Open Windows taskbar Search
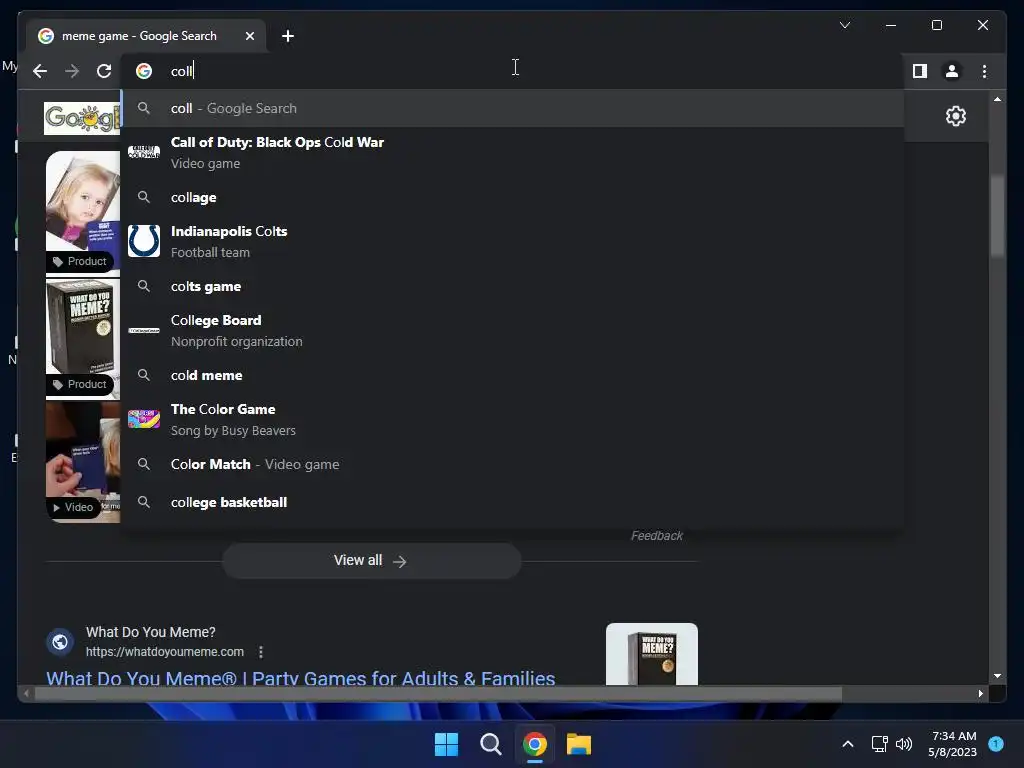This screenshot has width=1024, height=768. pyautogui.click(x=490, y=744)
